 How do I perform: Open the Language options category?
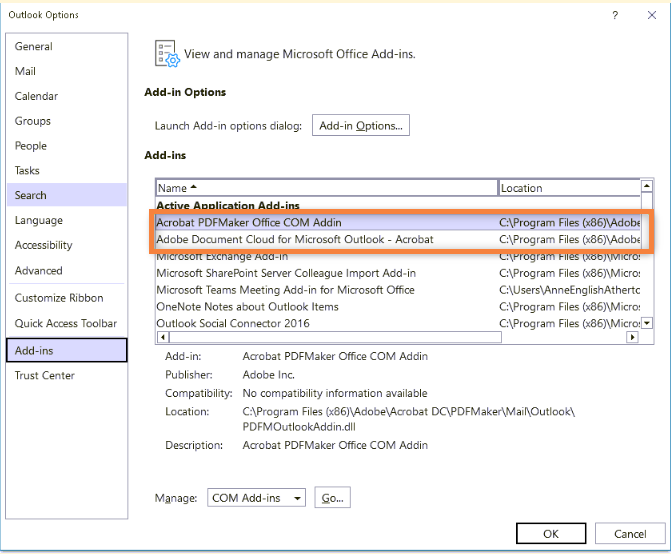pyautogui.click(x=67, y=220)
